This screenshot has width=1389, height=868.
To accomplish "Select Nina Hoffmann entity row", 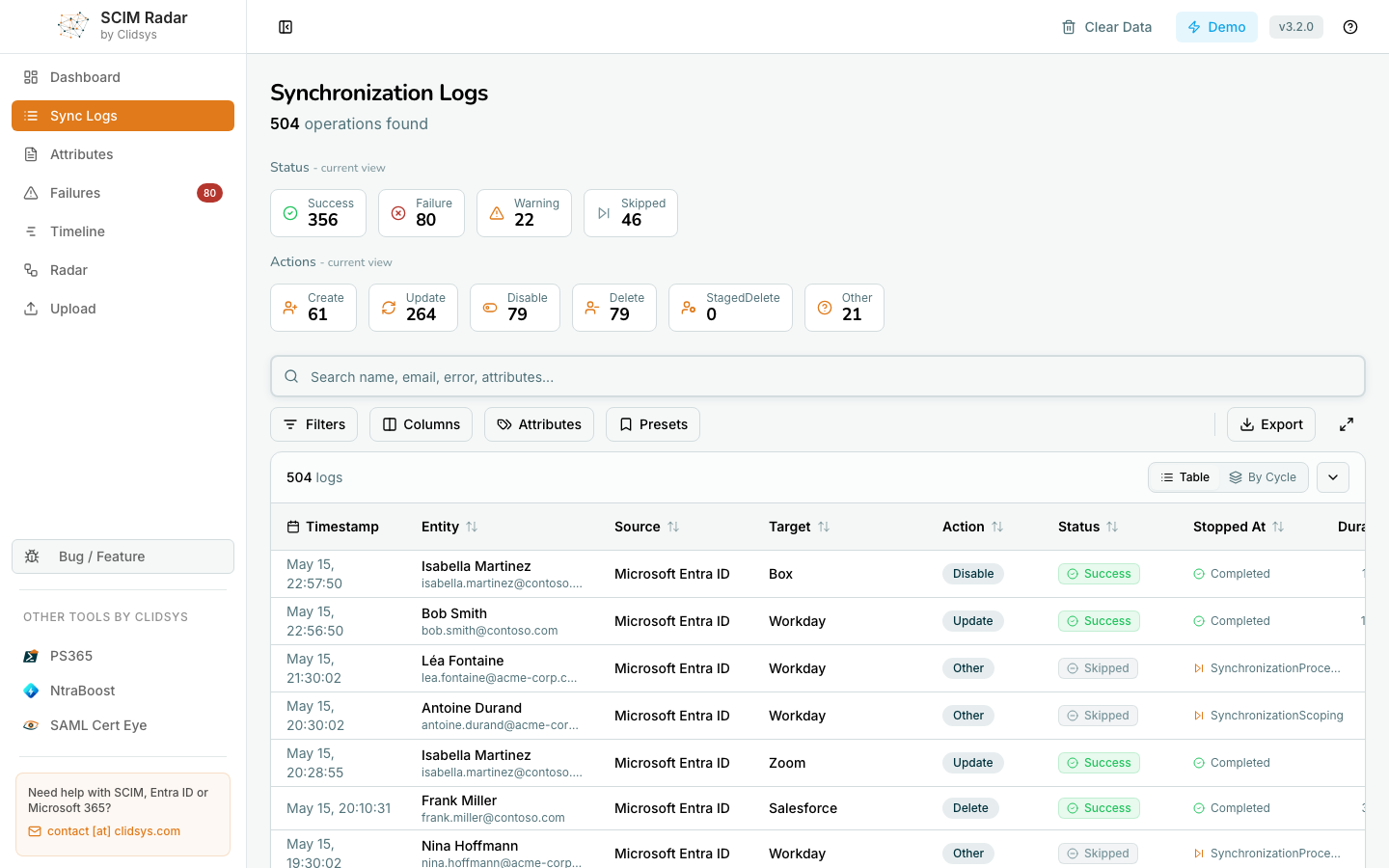I will pyautogui.click(x=818, y=850).
